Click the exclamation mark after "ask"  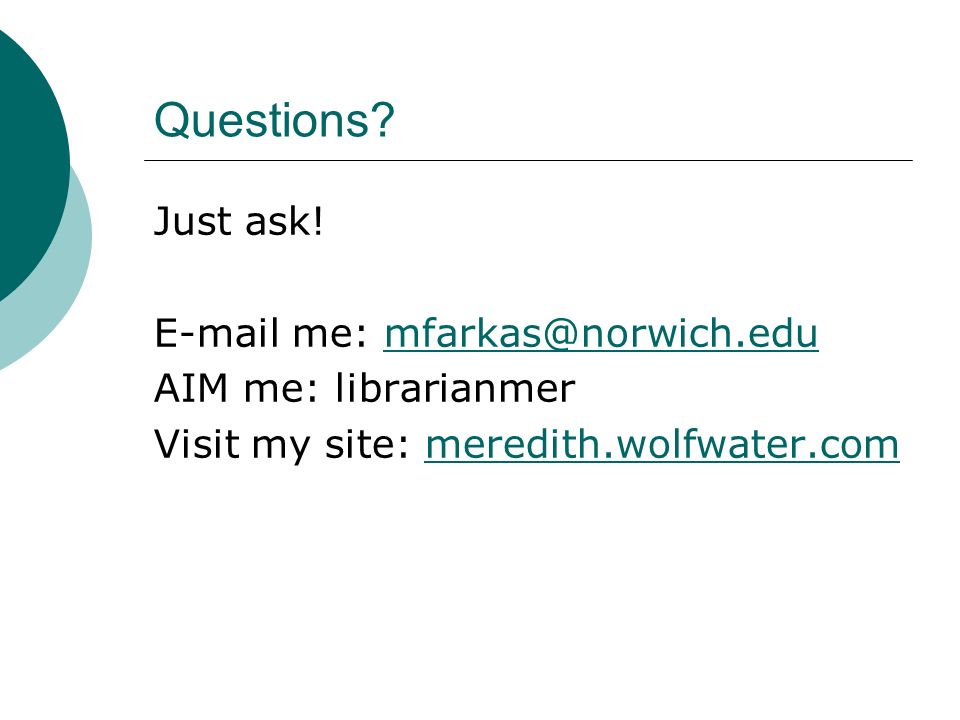[317, 222]
